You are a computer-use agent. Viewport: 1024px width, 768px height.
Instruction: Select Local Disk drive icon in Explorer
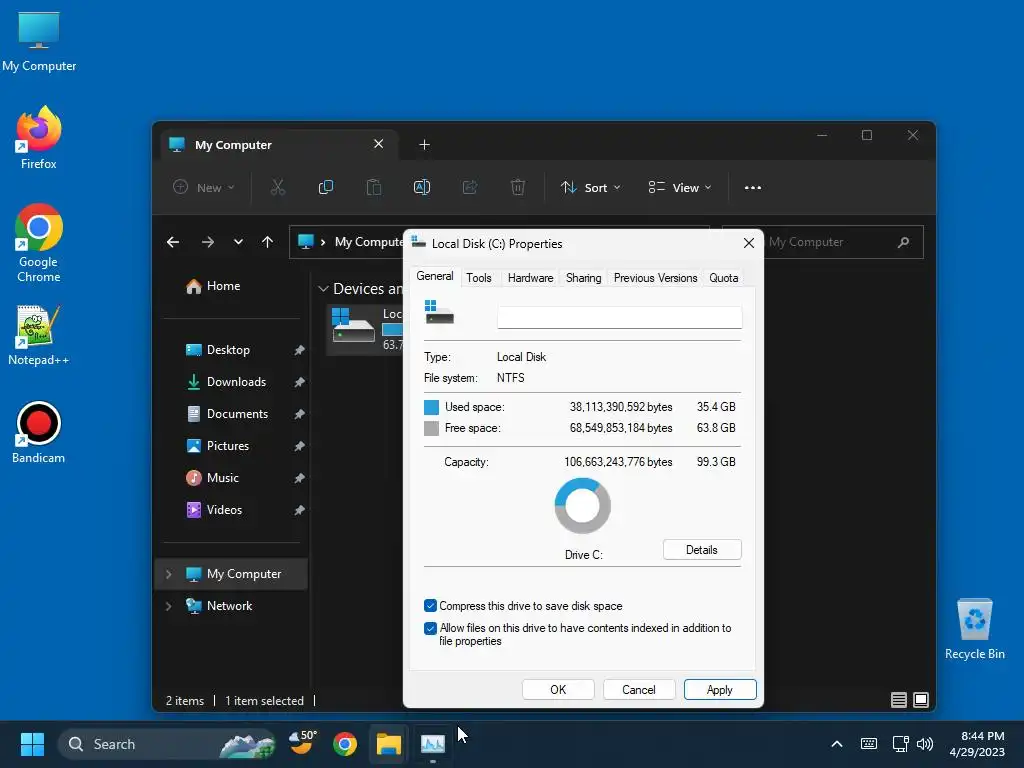(x=353, y=325)
